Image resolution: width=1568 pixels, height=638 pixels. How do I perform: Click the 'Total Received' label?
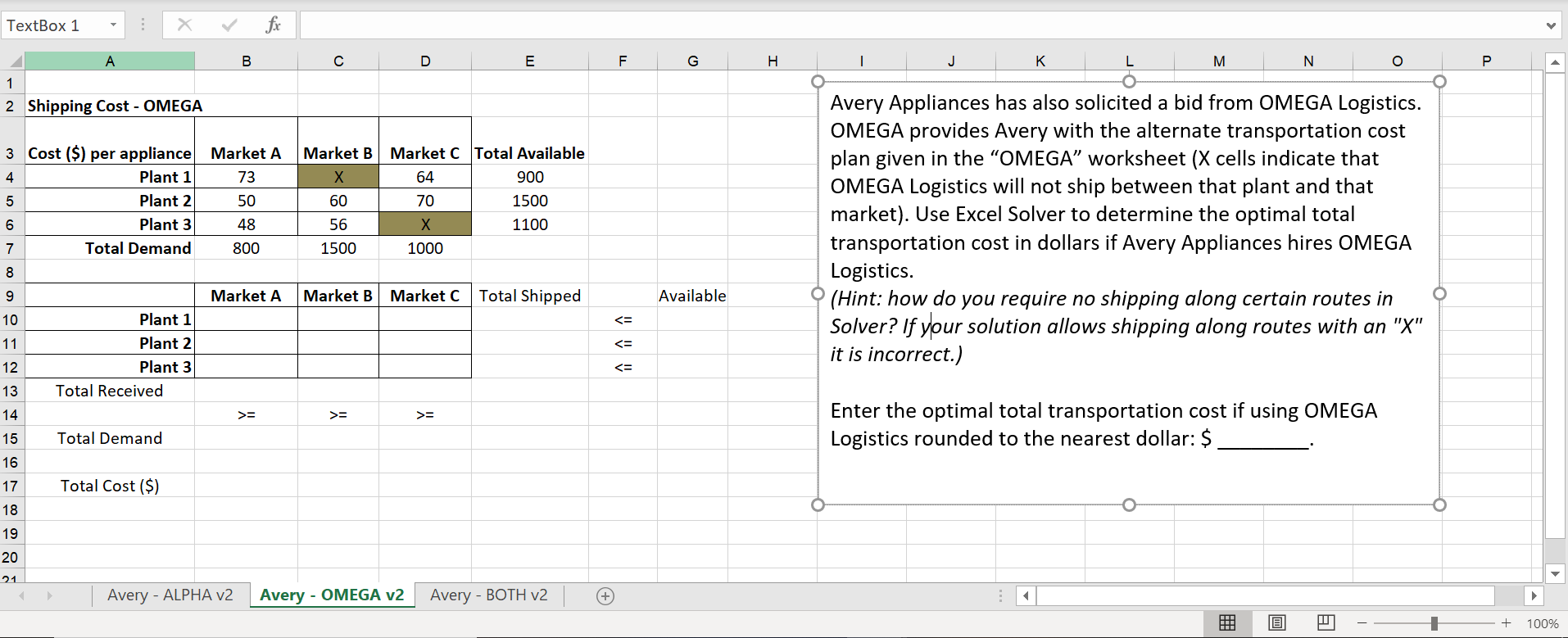110,391
